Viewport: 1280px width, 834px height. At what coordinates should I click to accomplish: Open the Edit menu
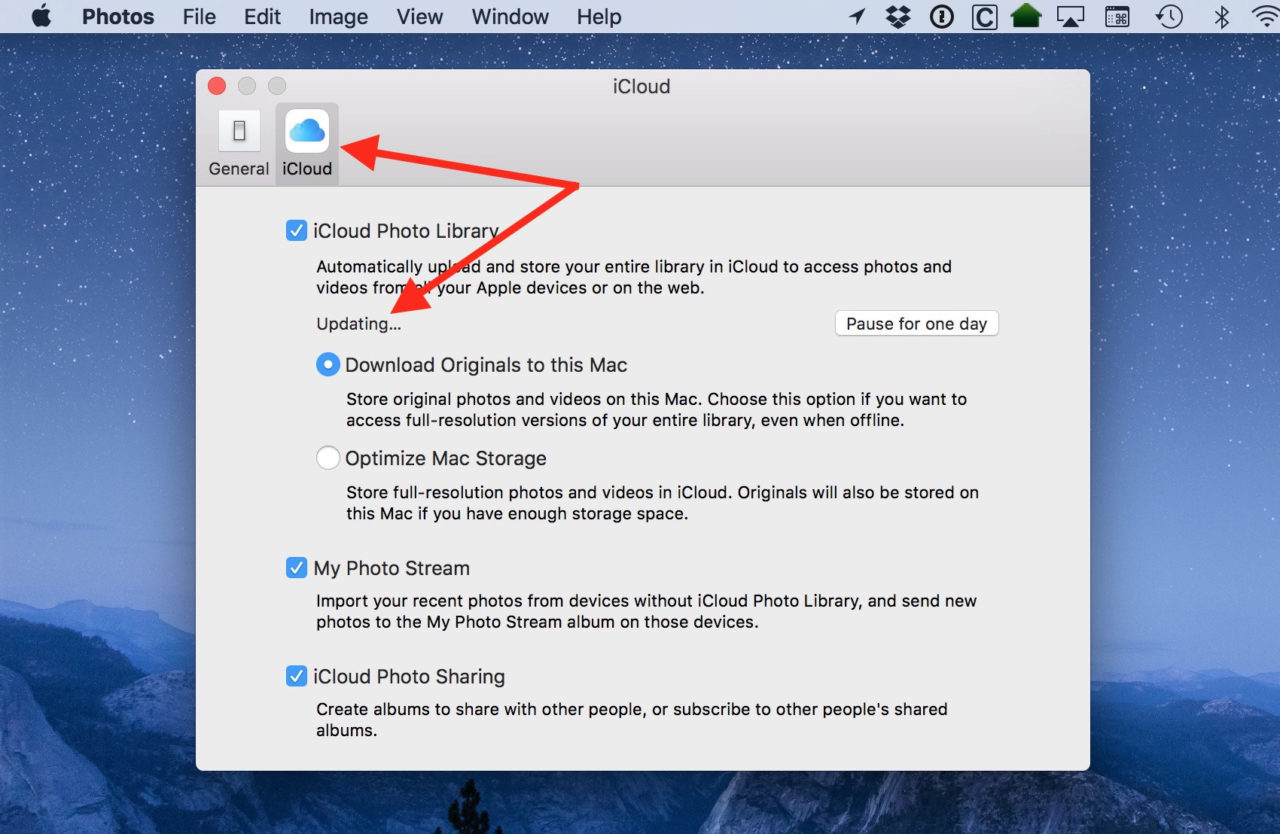tap(262, 17)
